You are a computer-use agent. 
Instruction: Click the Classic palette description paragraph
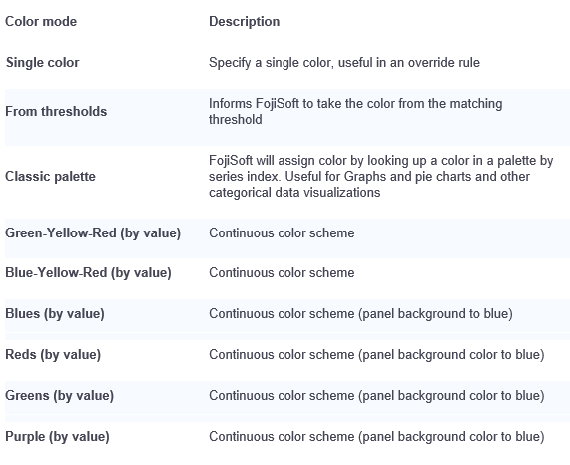tap(381, 176)
